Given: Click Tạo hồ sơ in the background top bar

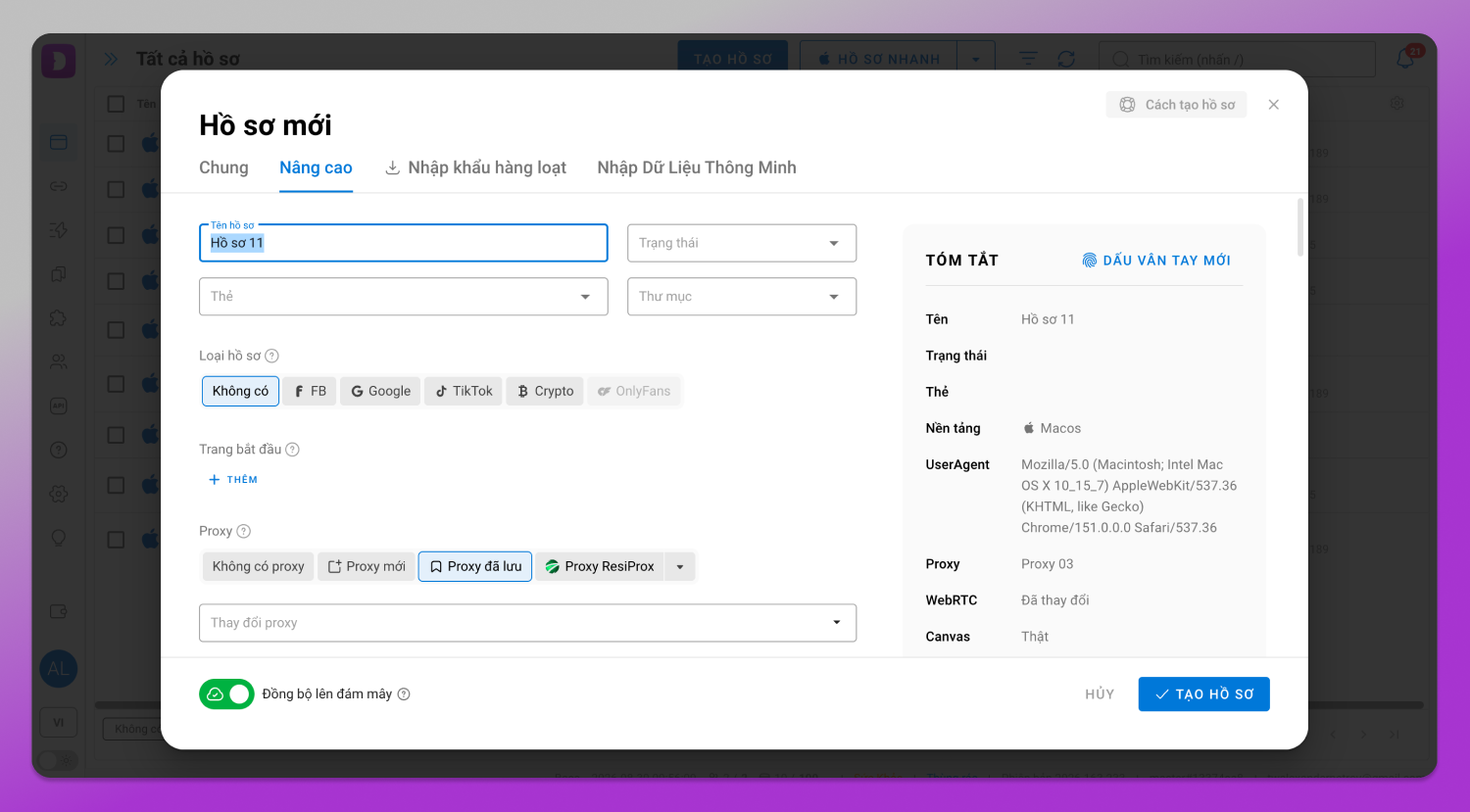Looking at the screenshot, I should pyautogui.click(x=732, y=59).
